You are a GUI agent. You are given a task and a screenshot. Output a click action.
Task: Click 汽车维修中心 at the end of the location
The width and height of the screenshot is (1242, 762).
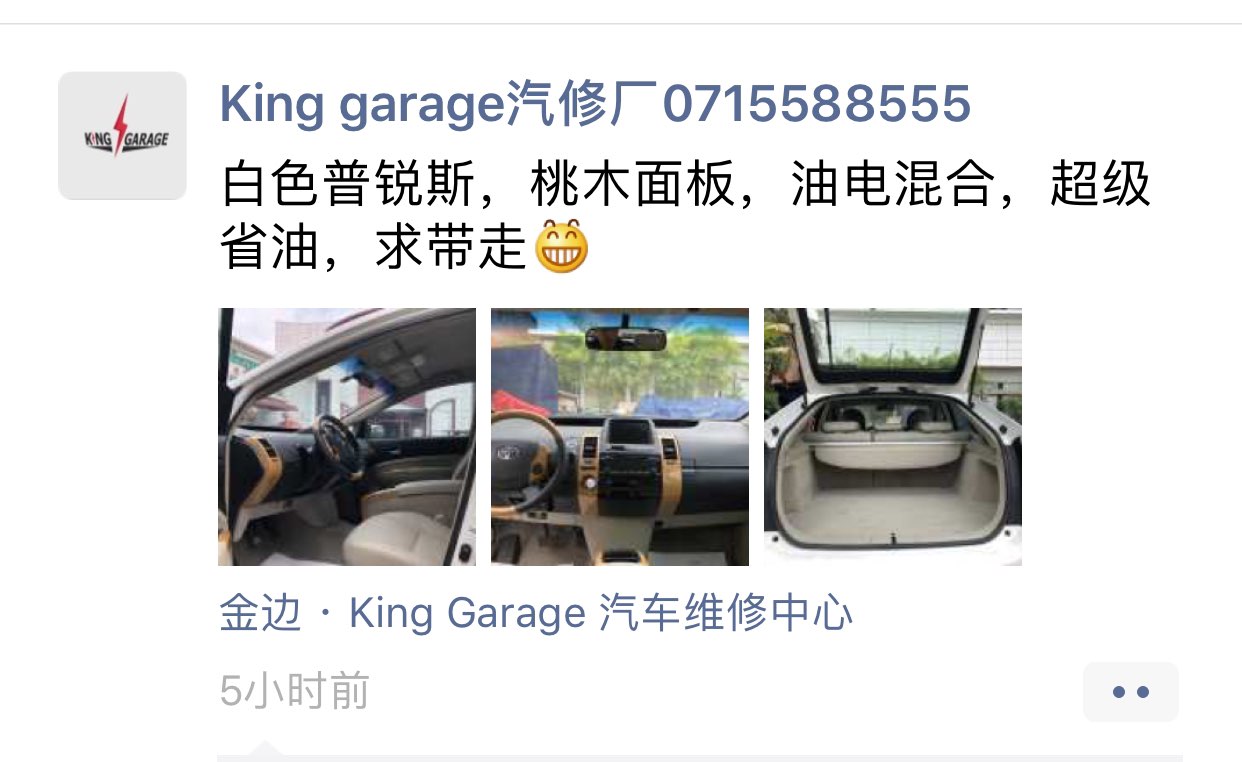727,613
